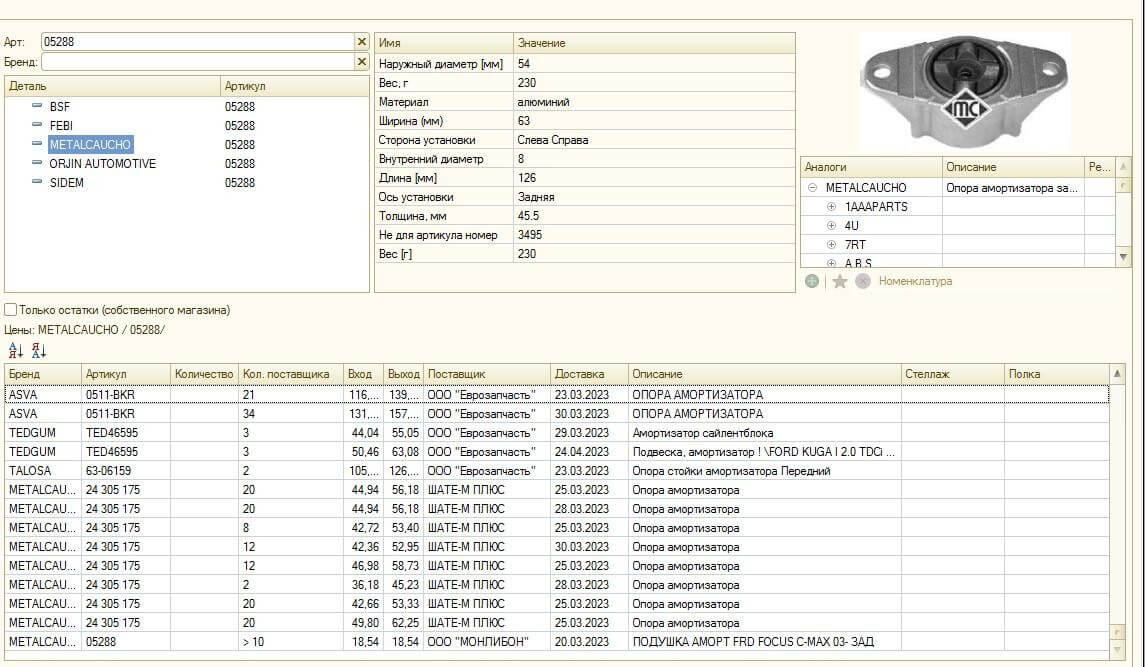The height and width of the screenshot is (667, 1145).
Task: Expand the 4U analog entry
Action: [832, 226]
